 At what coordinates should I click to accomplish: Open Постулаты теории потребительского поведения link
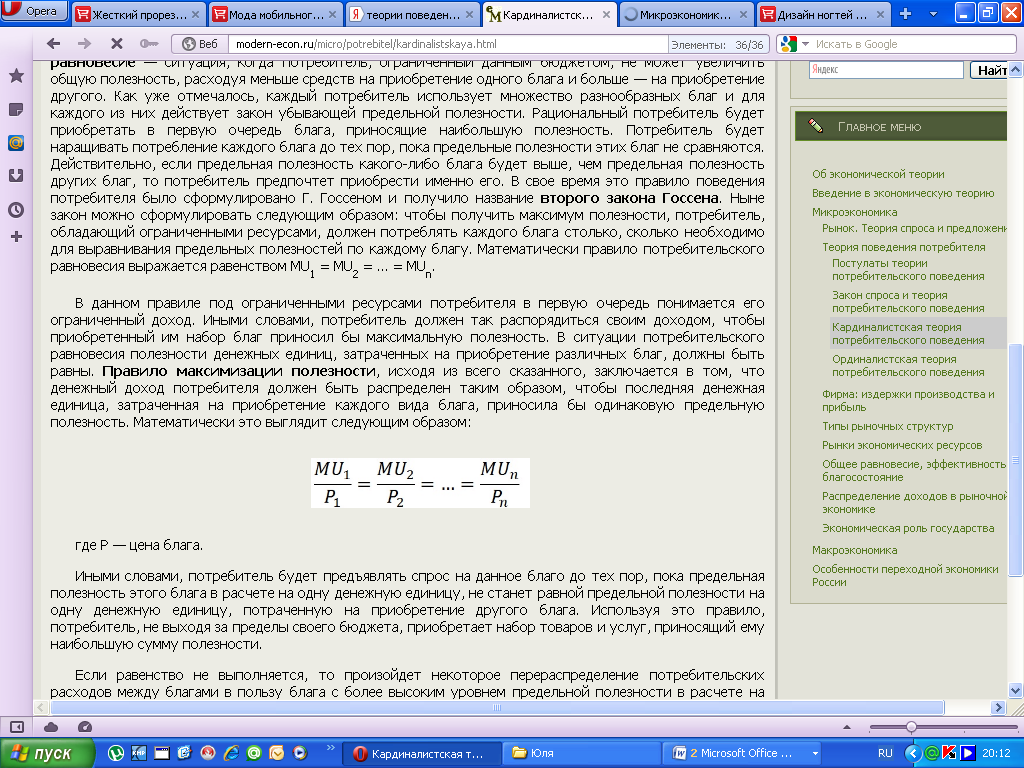[x=908, y=270]
